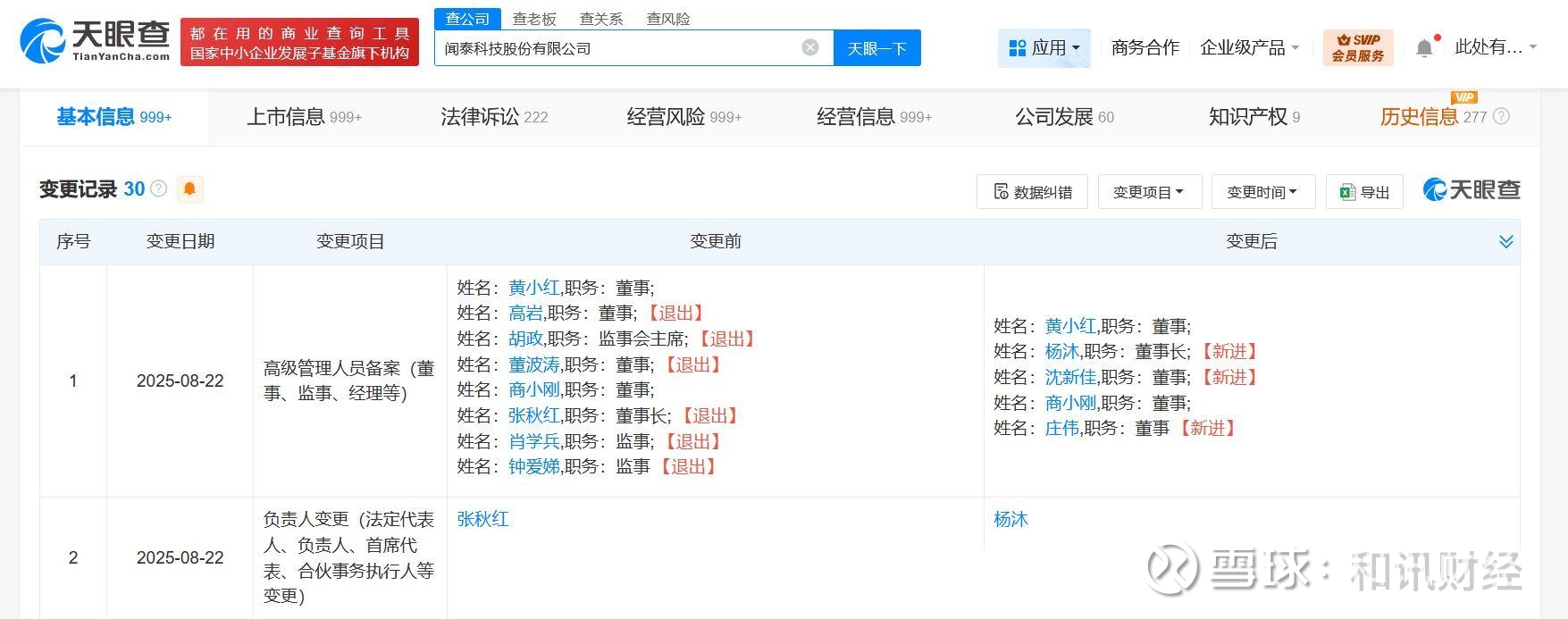Open 胡政 profile link

(525, 339)
